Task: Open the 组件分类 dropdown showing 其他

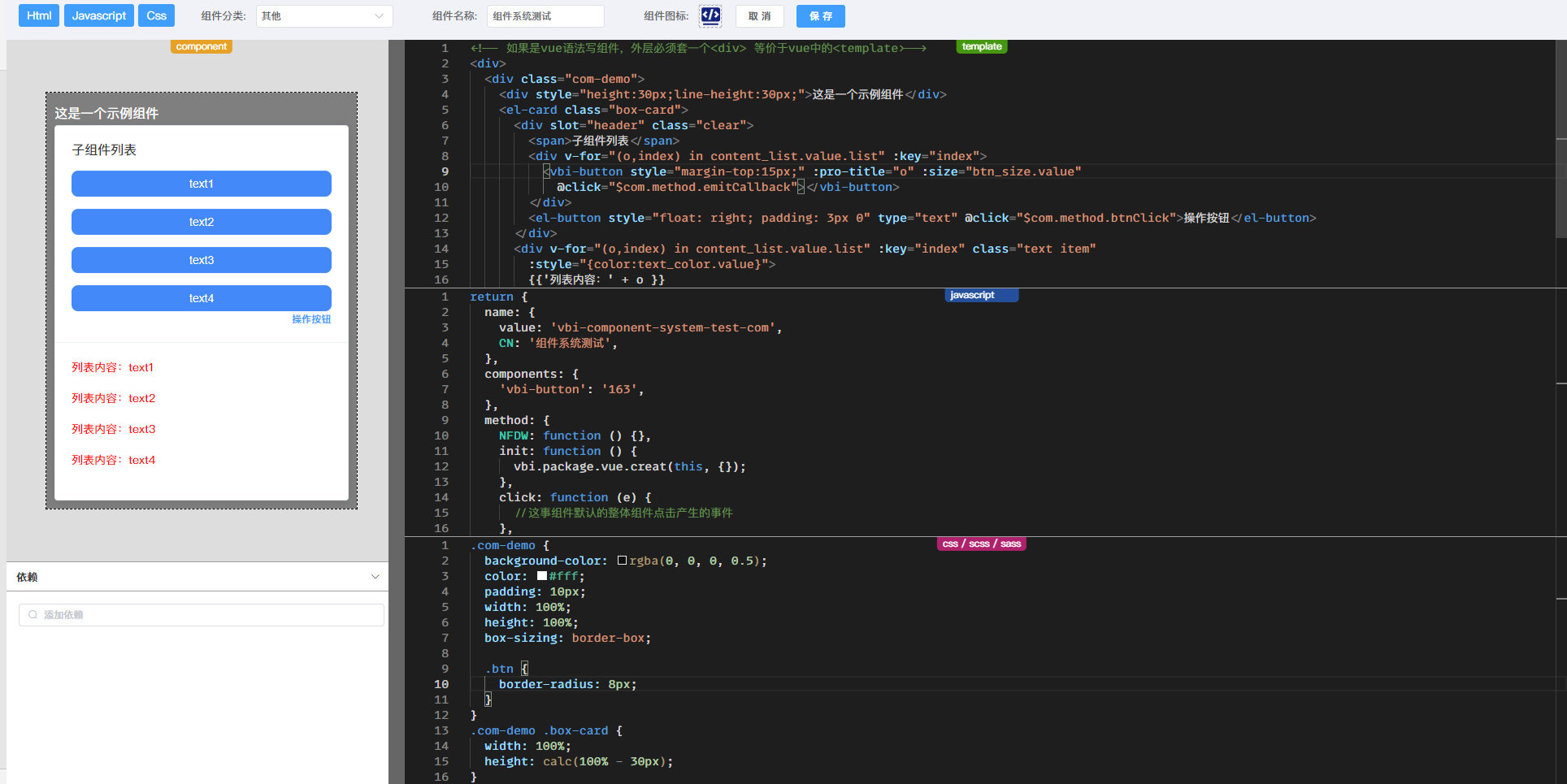Action: 323,16
